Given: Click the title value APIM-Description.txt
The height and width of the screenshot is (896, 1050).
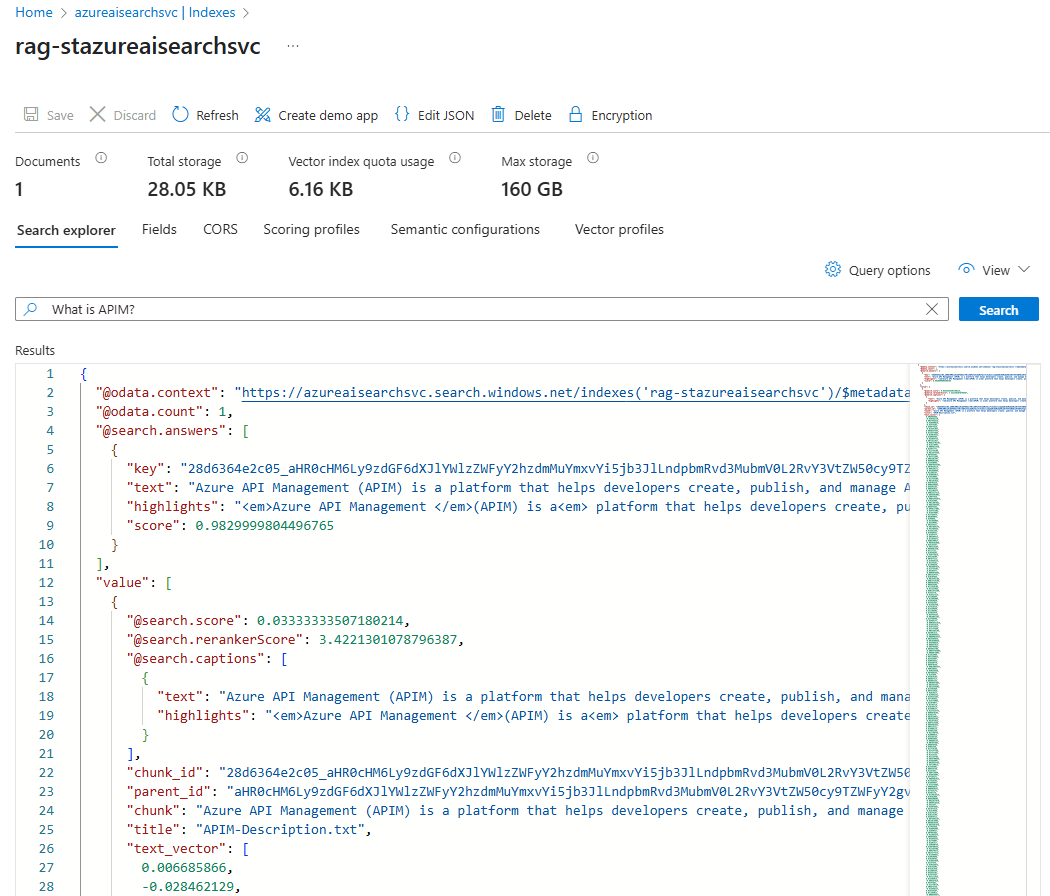Looking at the screenshot, I should click(281, 830).
